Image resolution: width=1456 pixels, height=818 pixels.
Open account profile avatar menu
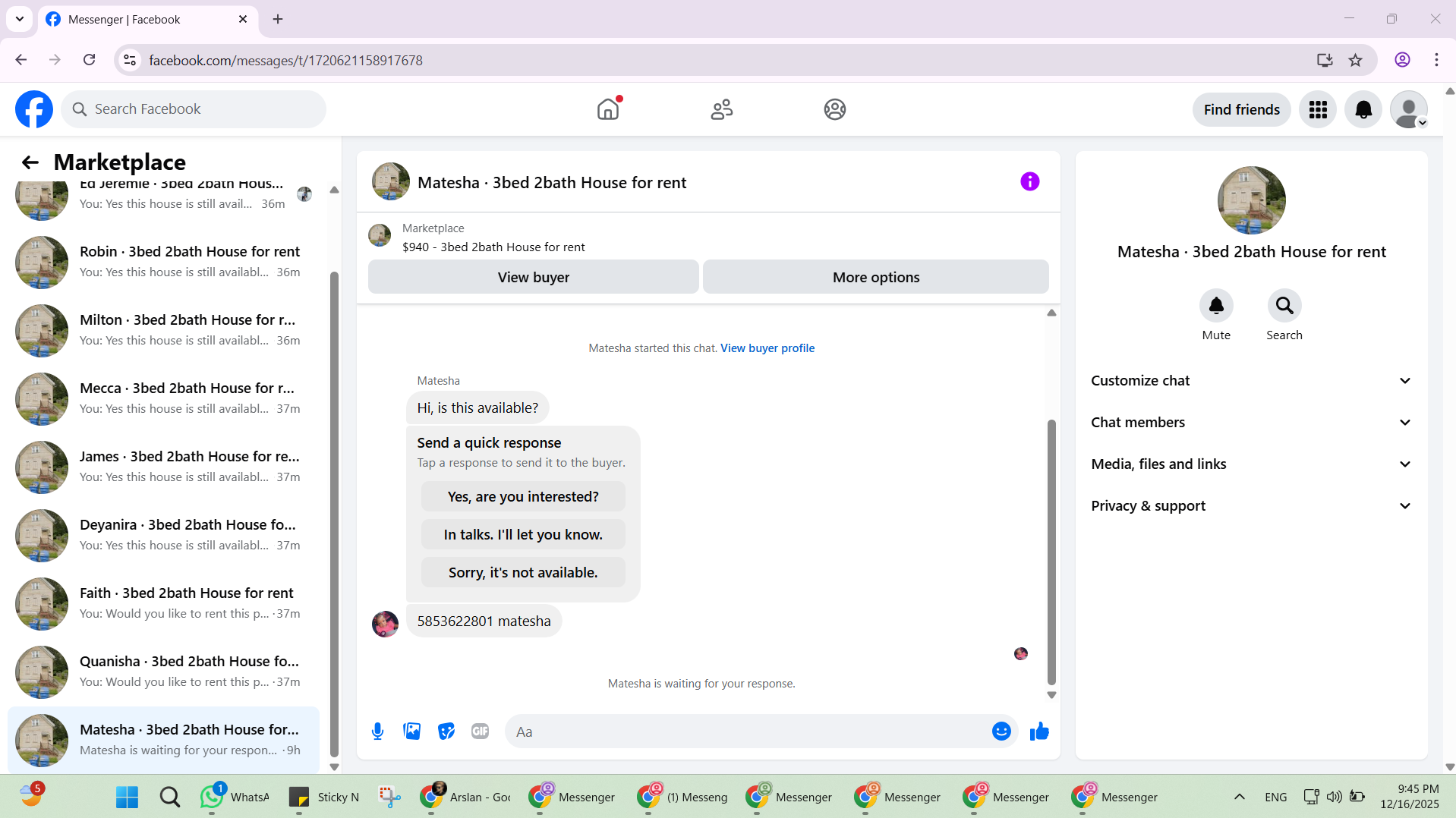pyautogui.click(x=1409, y=110)
